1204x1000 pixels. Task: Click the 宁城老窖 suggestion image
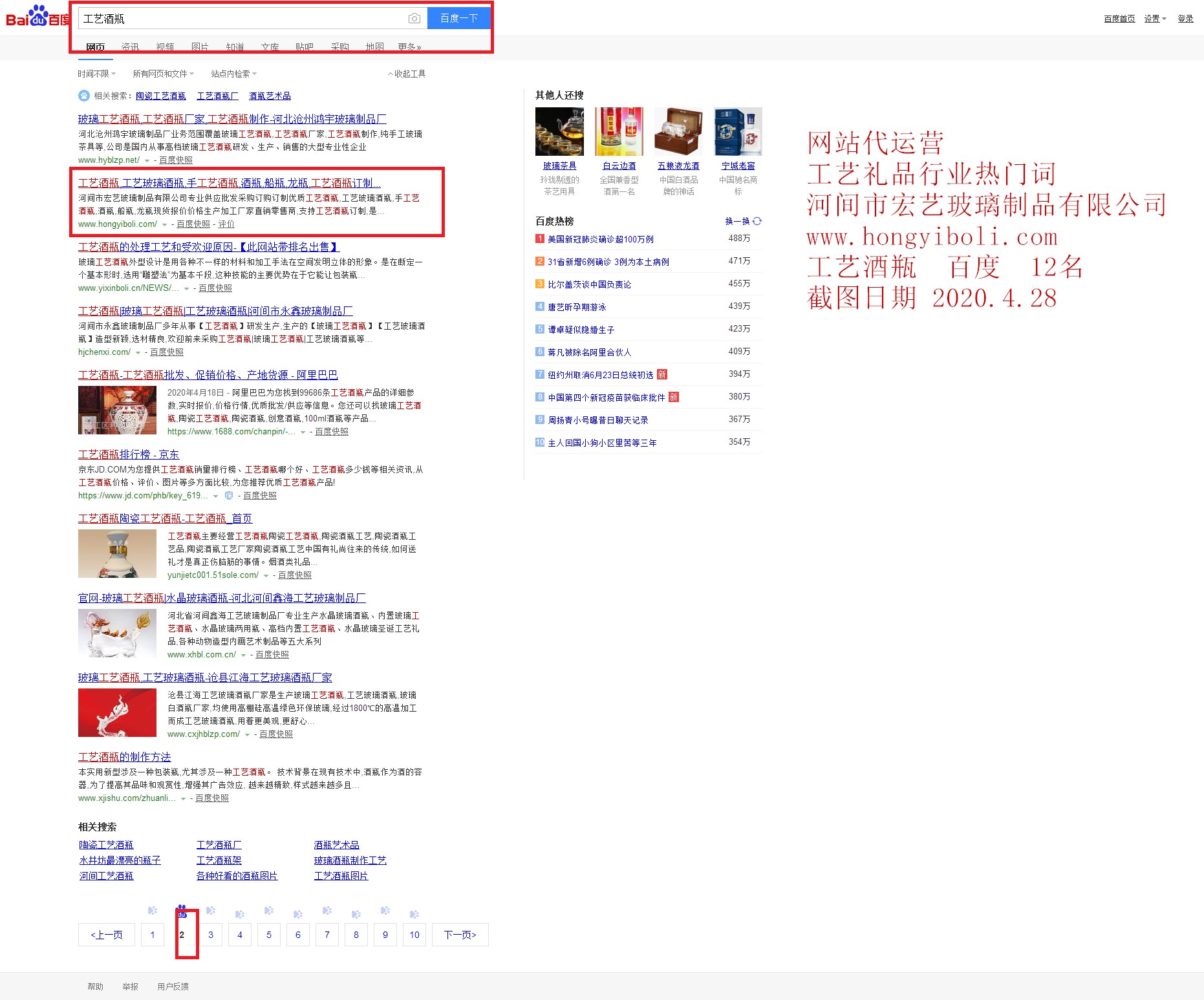pyautogui.click(x=738, y=131)
